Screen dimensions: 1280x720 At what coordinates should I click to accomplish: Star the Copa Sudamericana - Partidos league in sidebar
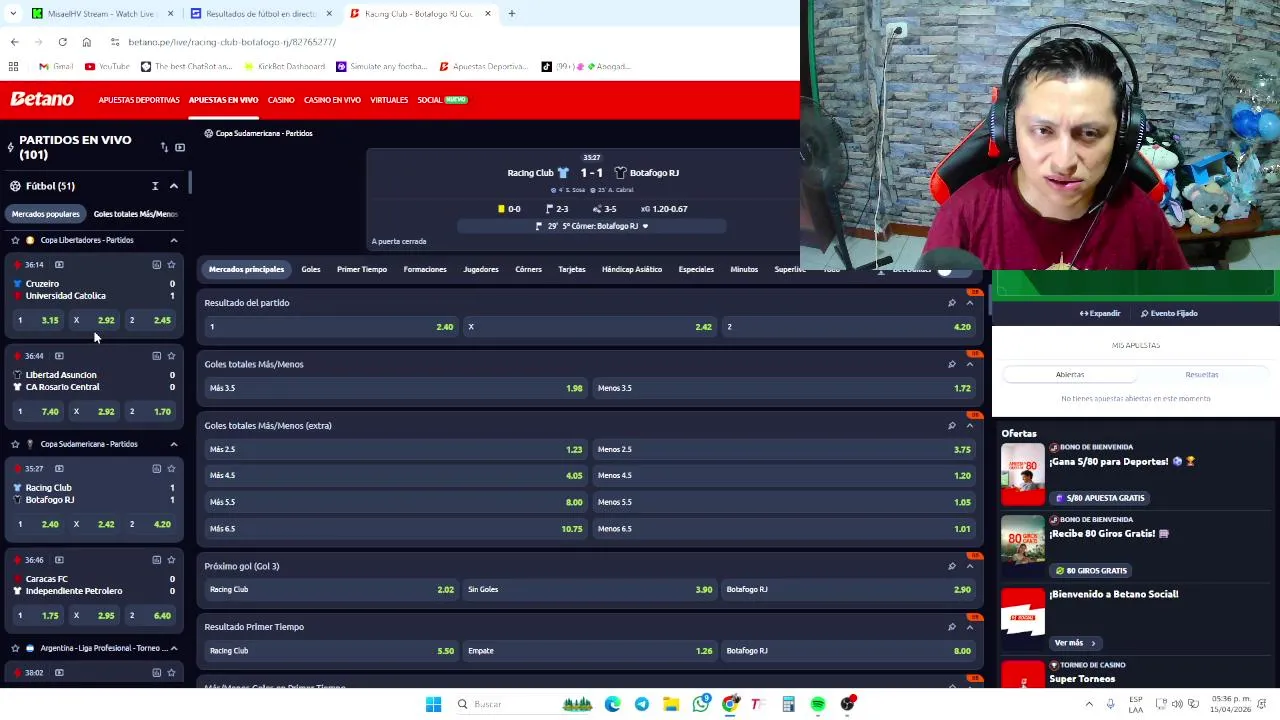coord(15,444)
